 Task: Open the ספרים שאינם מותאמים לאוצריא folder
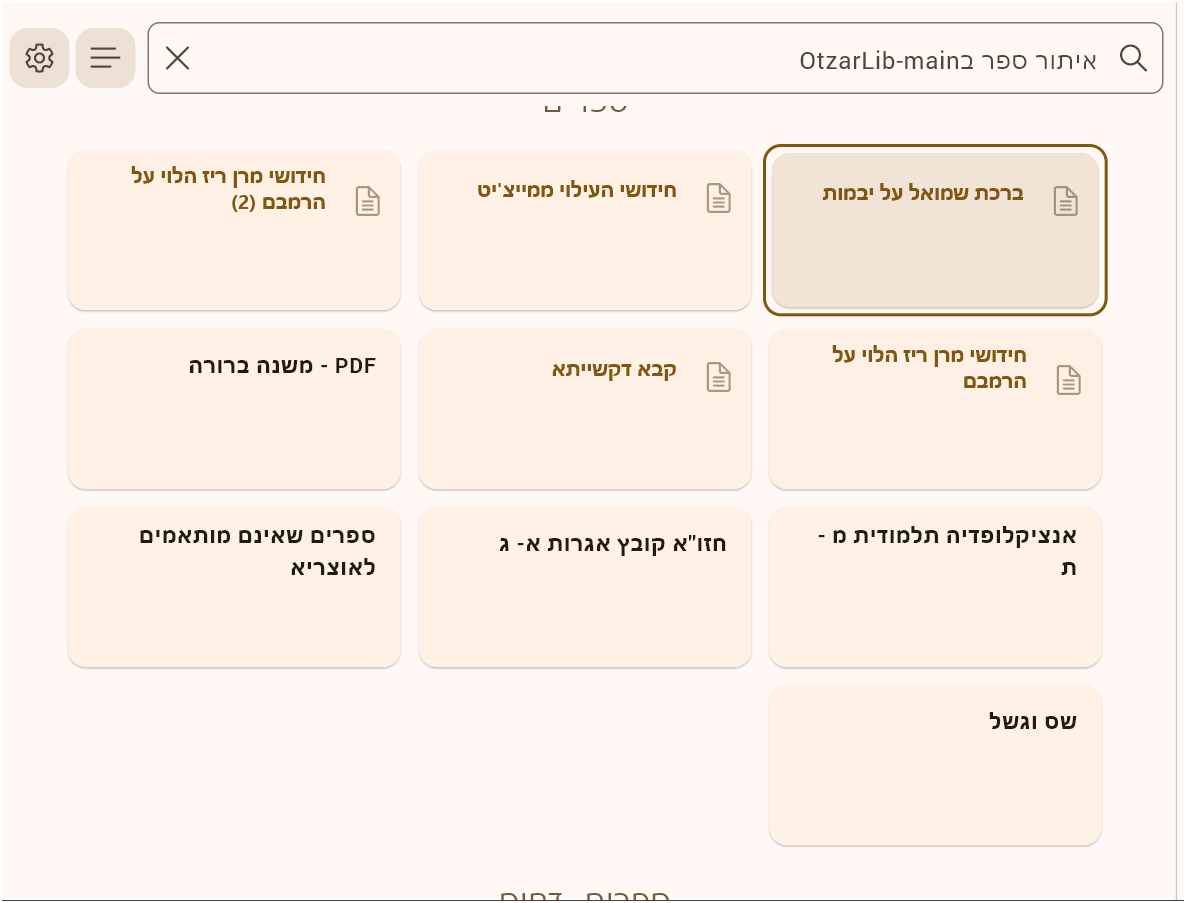(234, 587)
